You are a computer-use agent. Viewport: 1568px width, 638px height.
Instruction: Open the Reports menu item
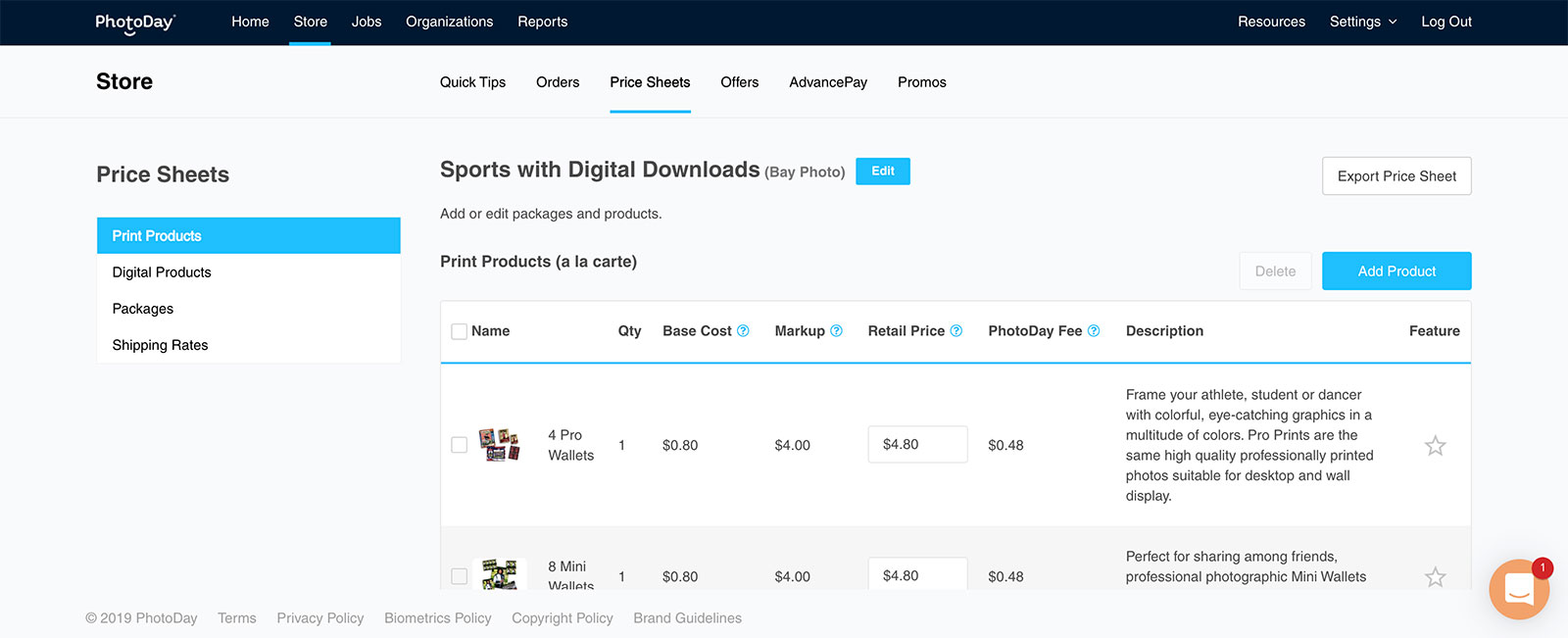click(x=543, y=22)
